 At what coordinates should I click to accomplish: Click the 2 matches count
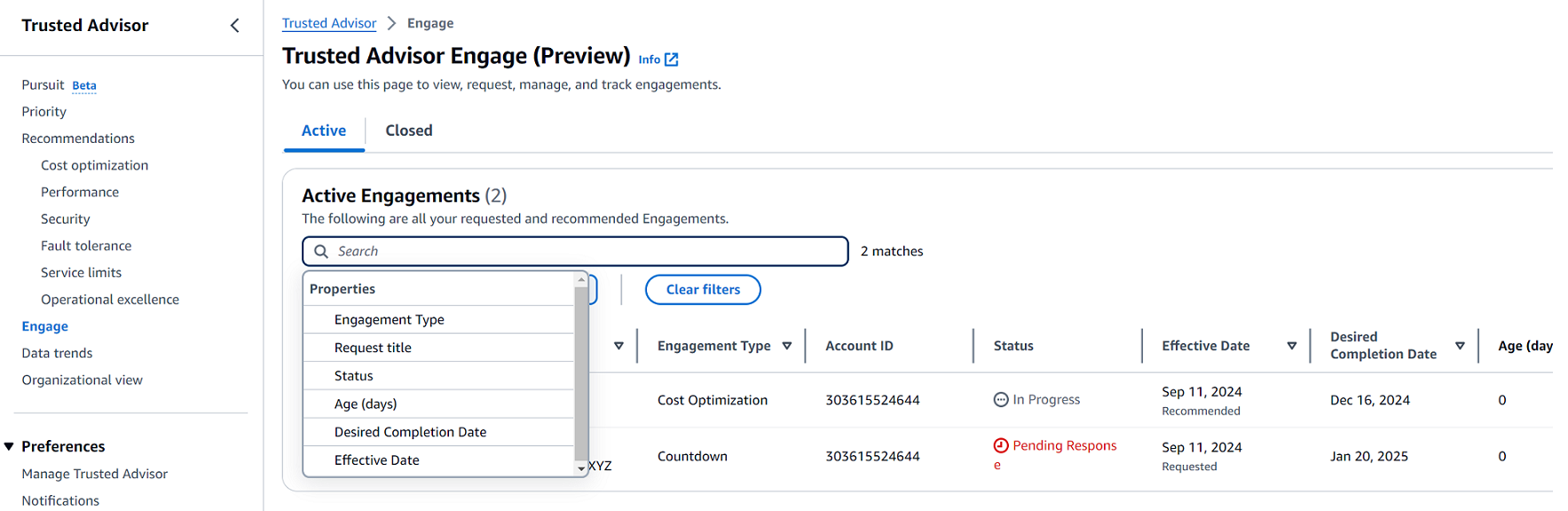(892, 251)
